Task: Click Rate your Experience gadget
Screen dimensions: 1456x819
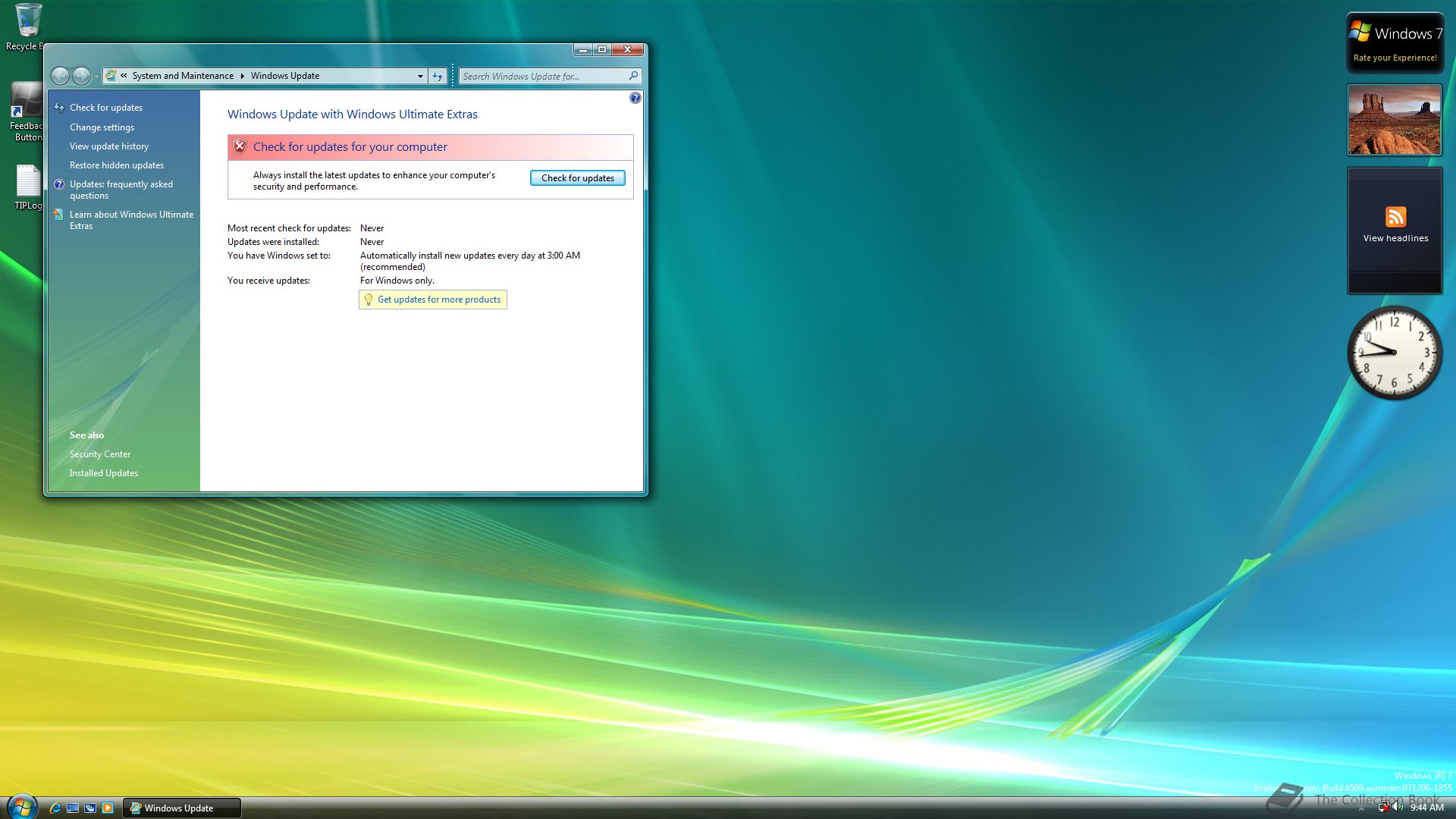Action: click(x=1395, y=42)
